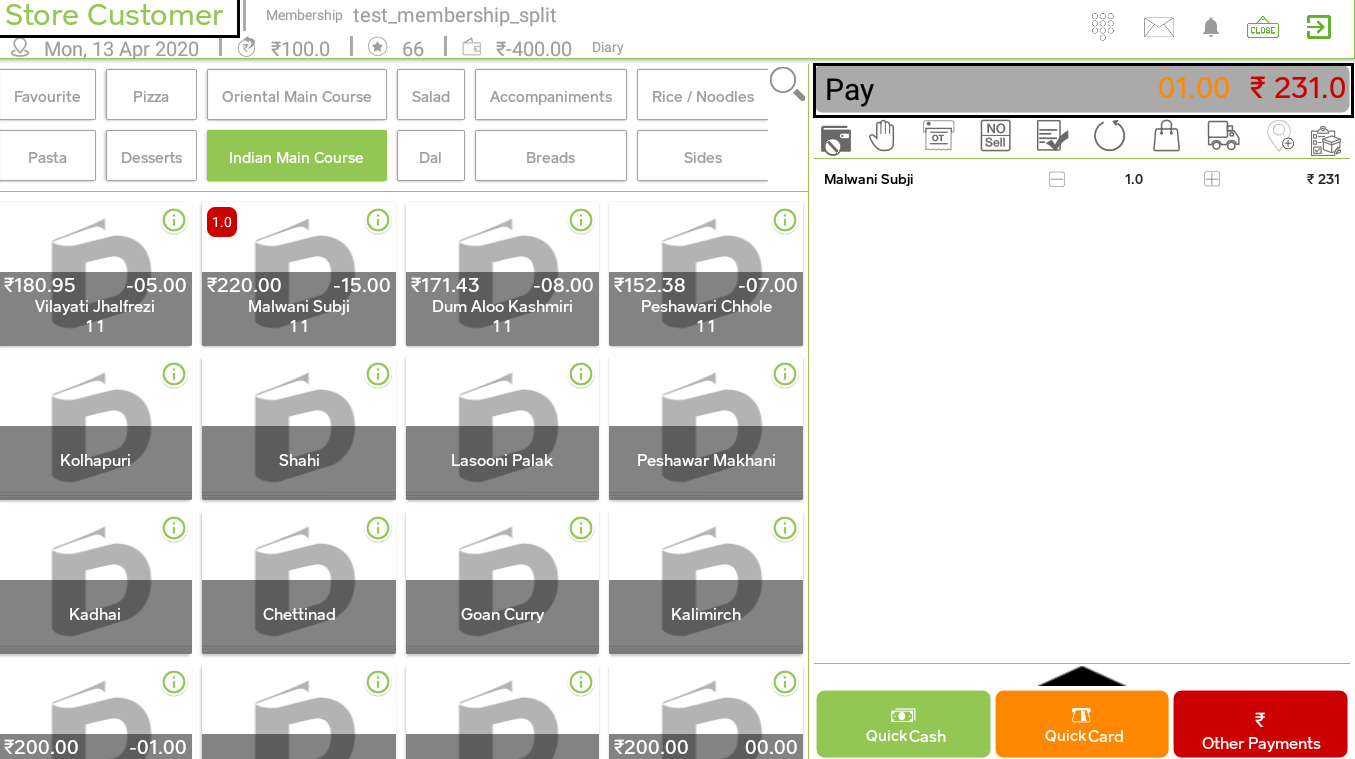Open the Rice / Noodles category
The image size is (1355, 759).
[703, 96]
